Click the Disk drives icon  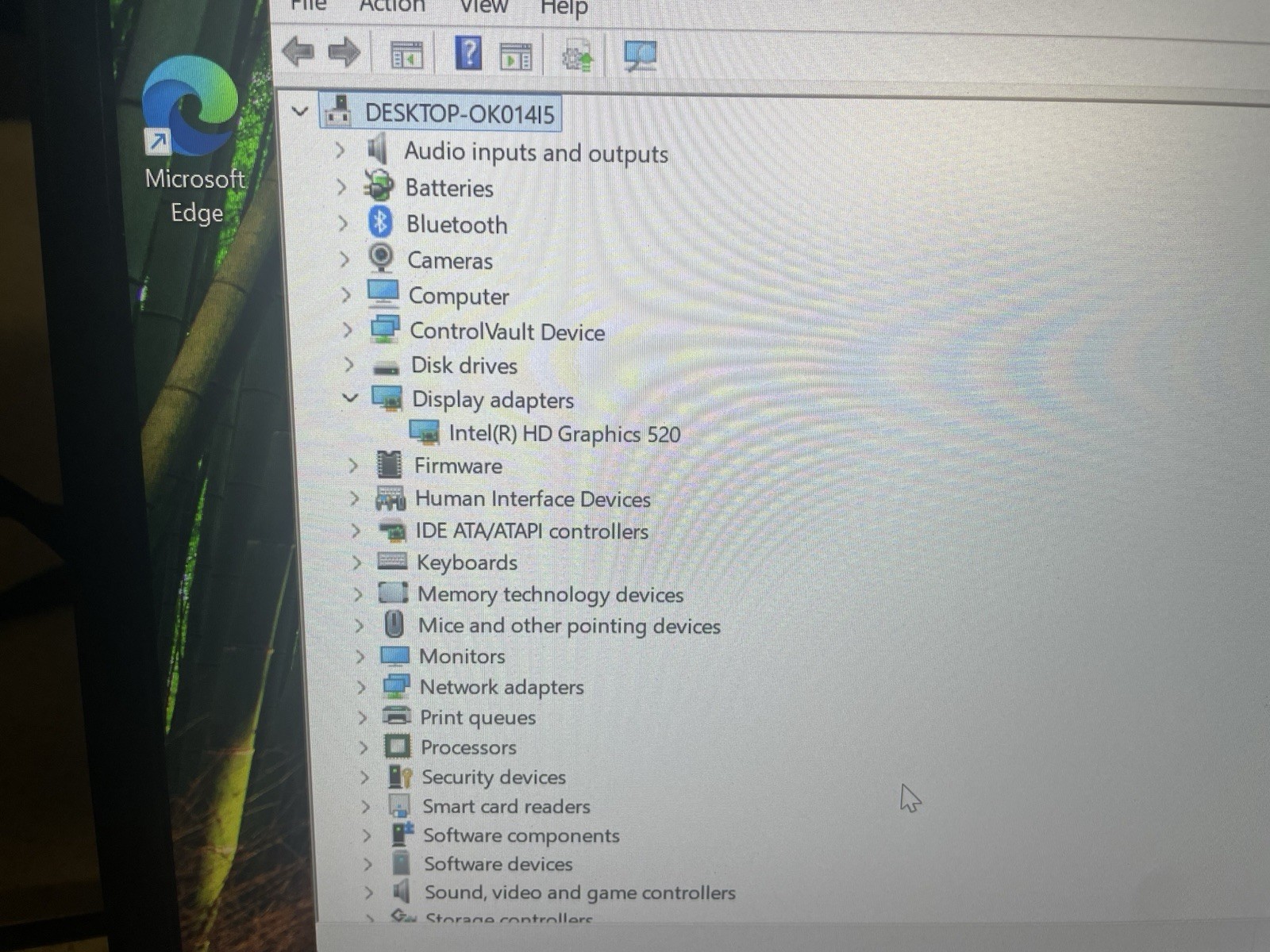387,367
